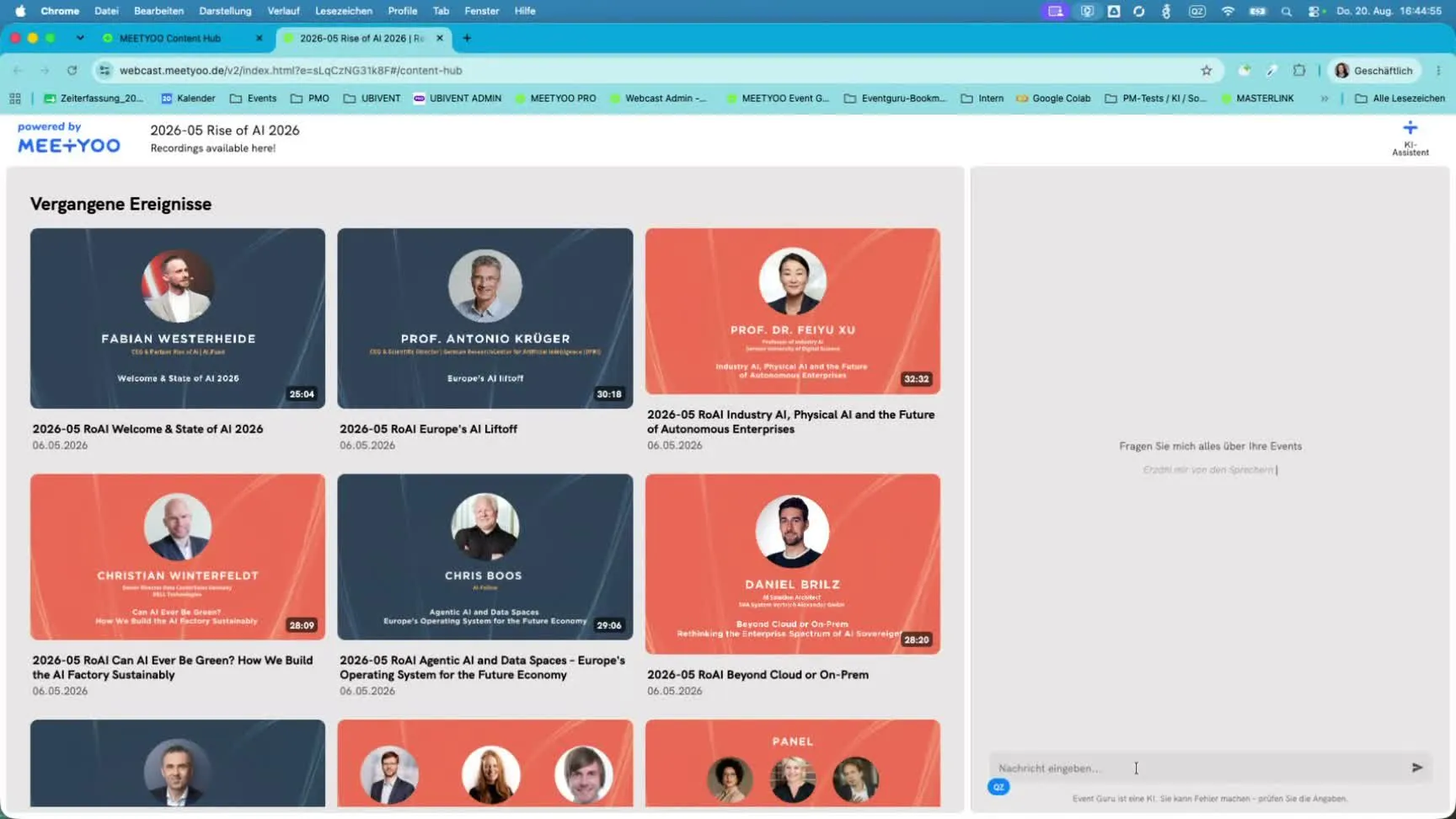
Task: Expand the tab search dropdown chevron
Action: tap(79, 38)
